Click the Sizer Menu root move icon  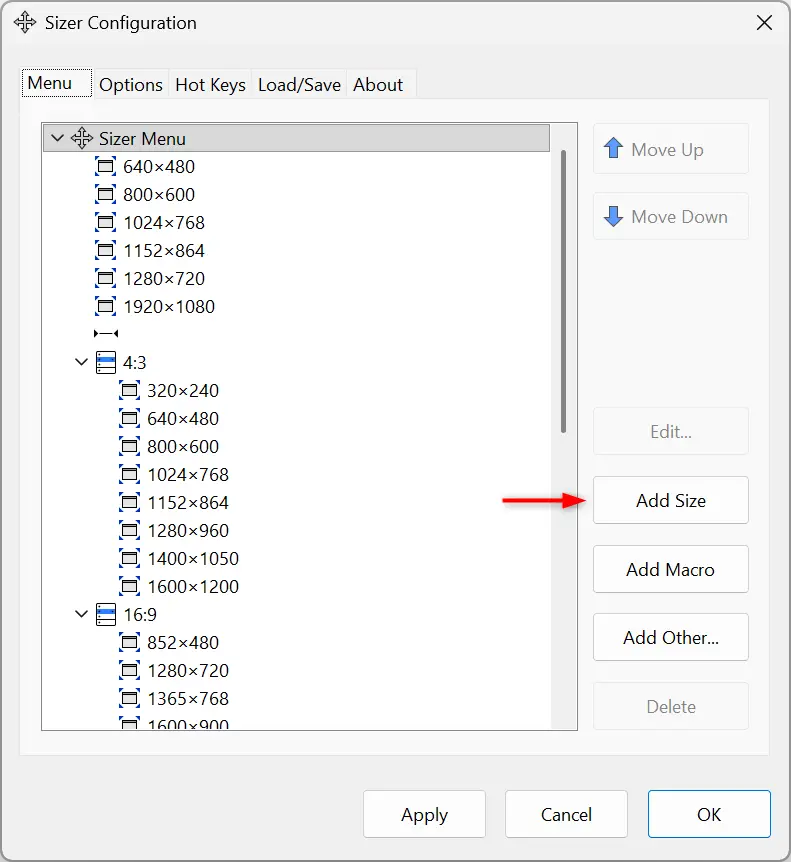82,138
